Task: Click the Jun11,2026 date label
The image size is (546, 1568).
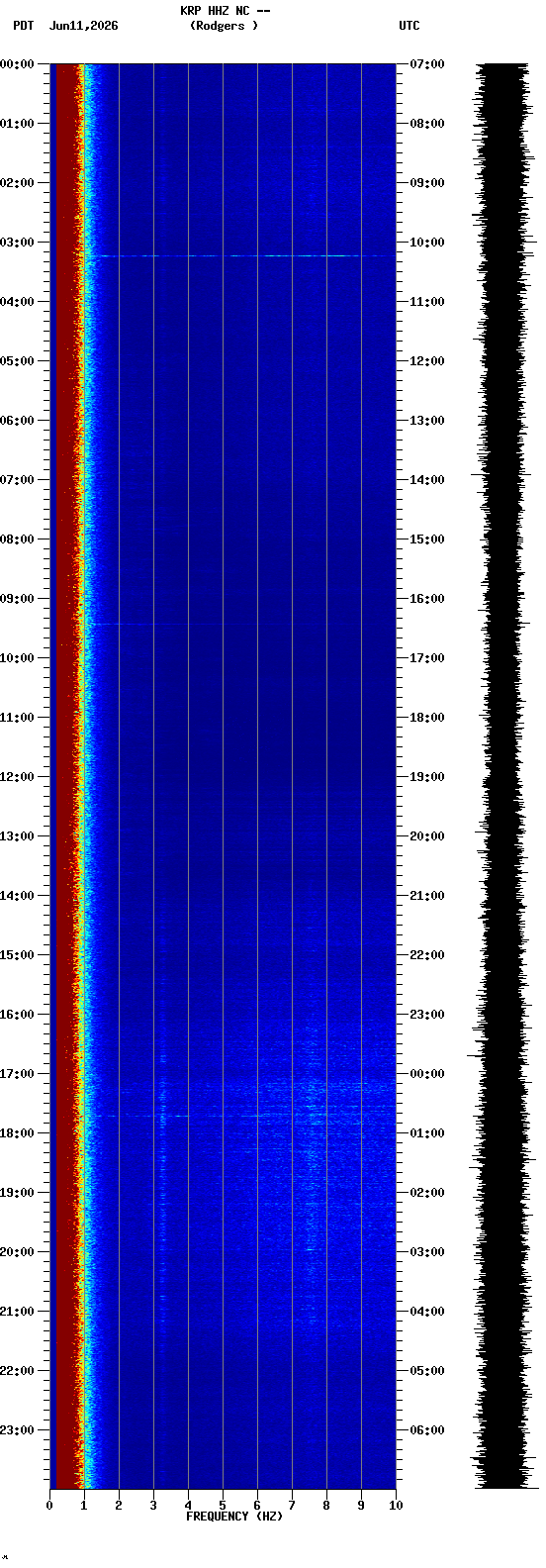Action: click(83, 26)
